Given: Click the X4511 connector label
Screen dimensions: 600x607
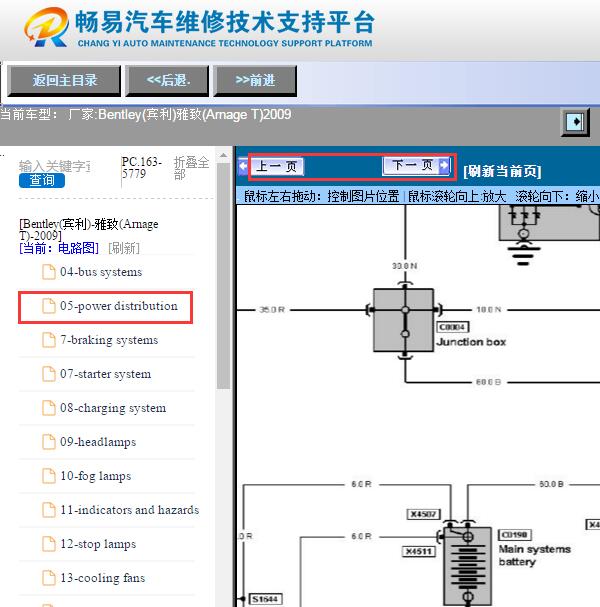Looking at the screenshot, I should 418,551.
